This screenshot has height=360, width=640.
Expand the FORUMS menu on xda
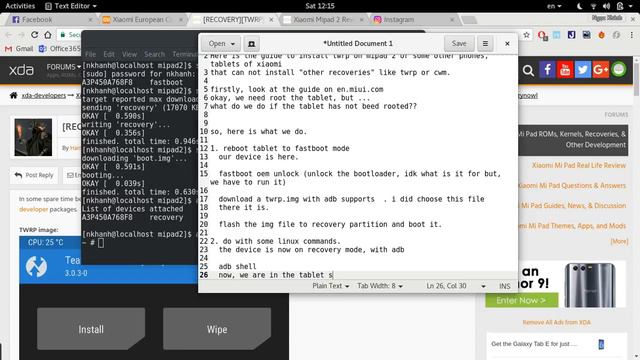click(63, 67)
